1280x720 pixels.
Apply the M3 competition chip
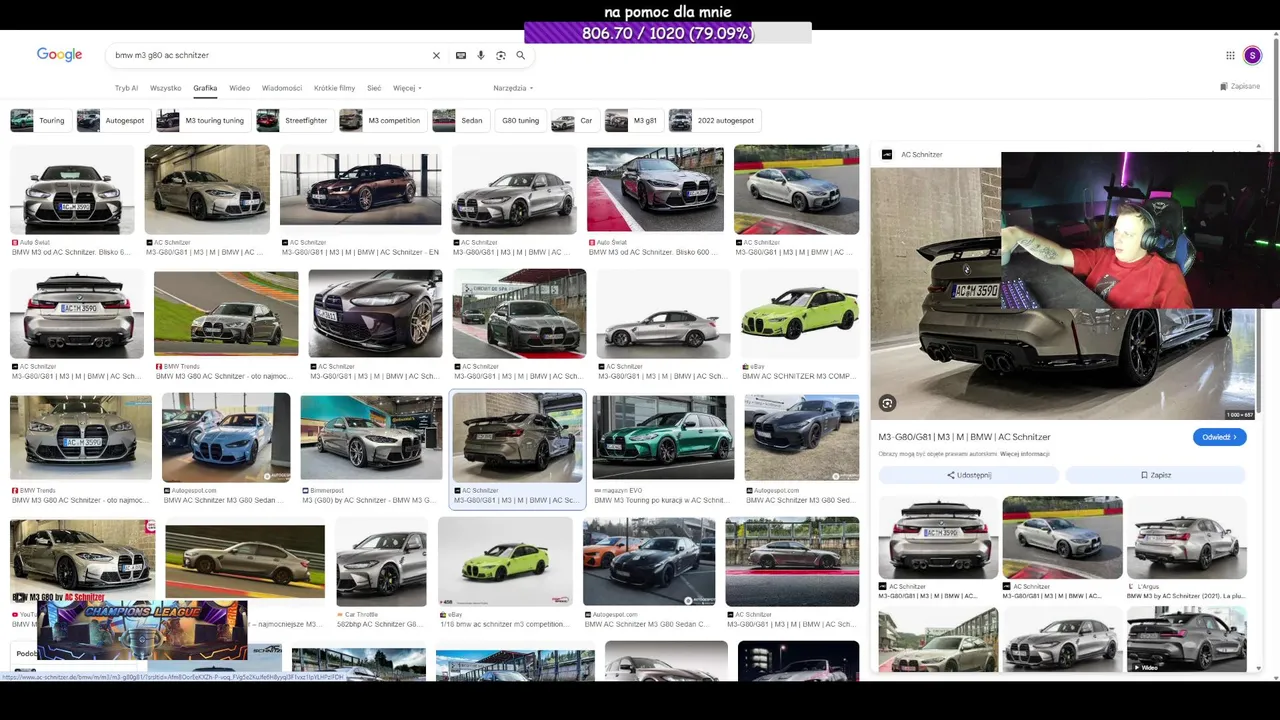click(x=381, y=121)
